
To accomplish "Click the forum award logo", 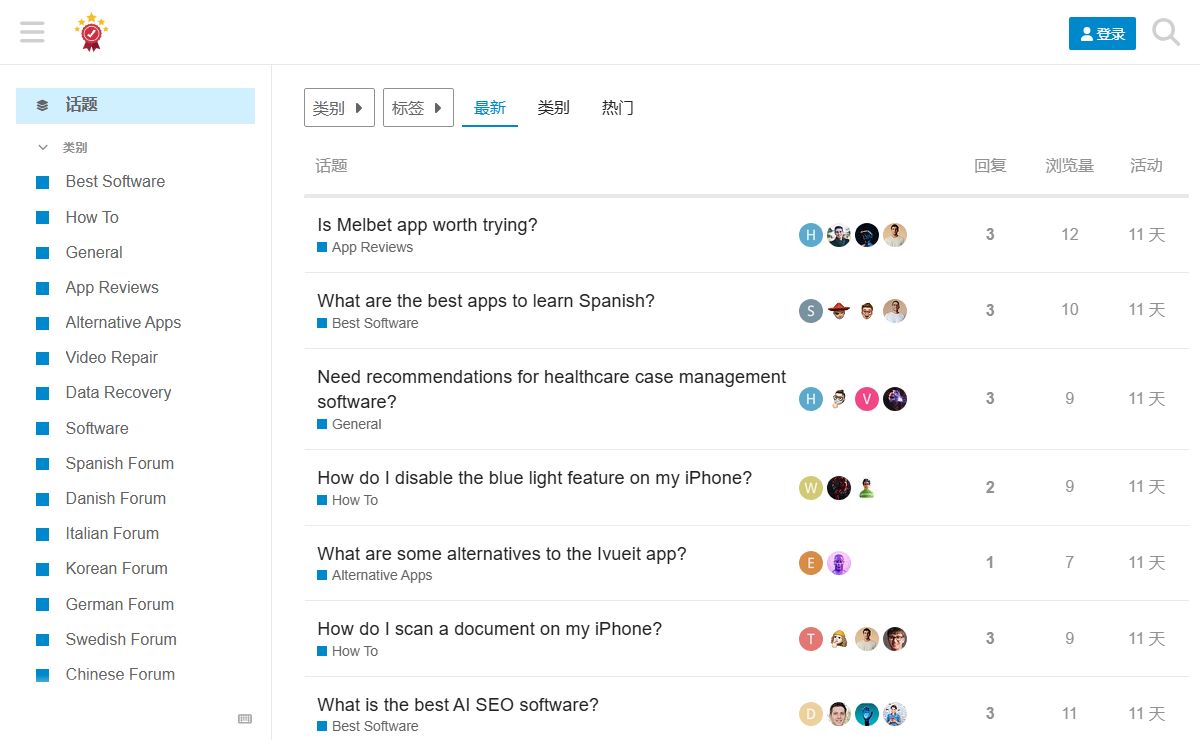I will (x=91, y=32).
